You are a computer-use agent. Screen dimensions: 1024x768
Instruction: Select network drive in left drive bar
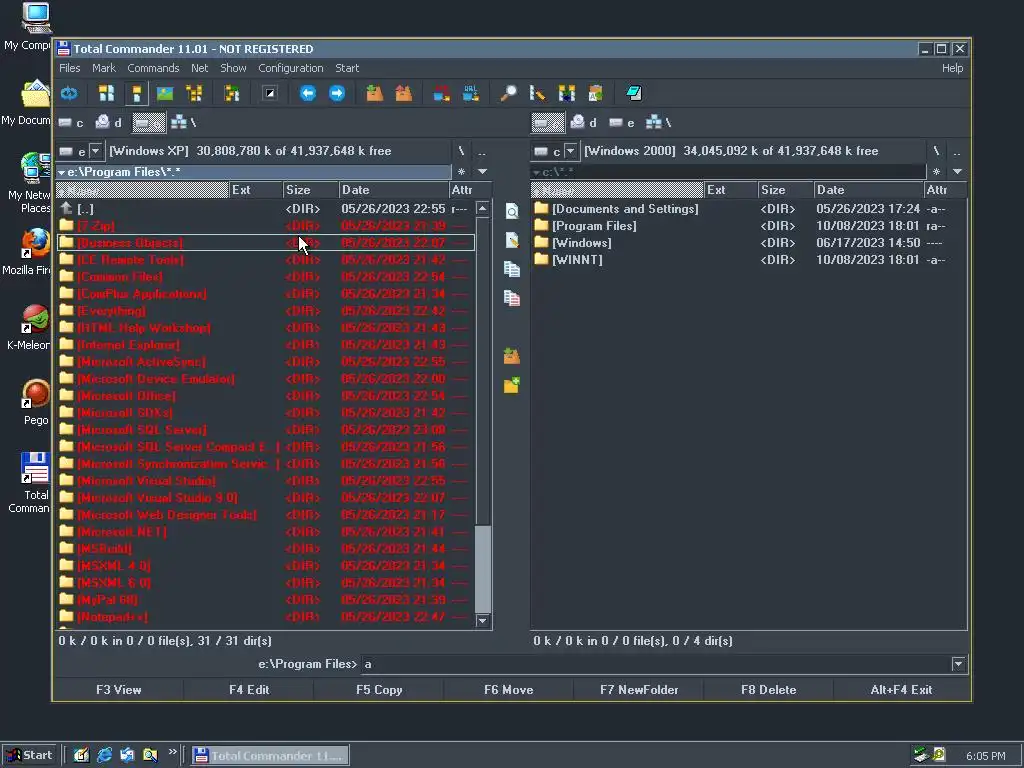pos(183,123)
